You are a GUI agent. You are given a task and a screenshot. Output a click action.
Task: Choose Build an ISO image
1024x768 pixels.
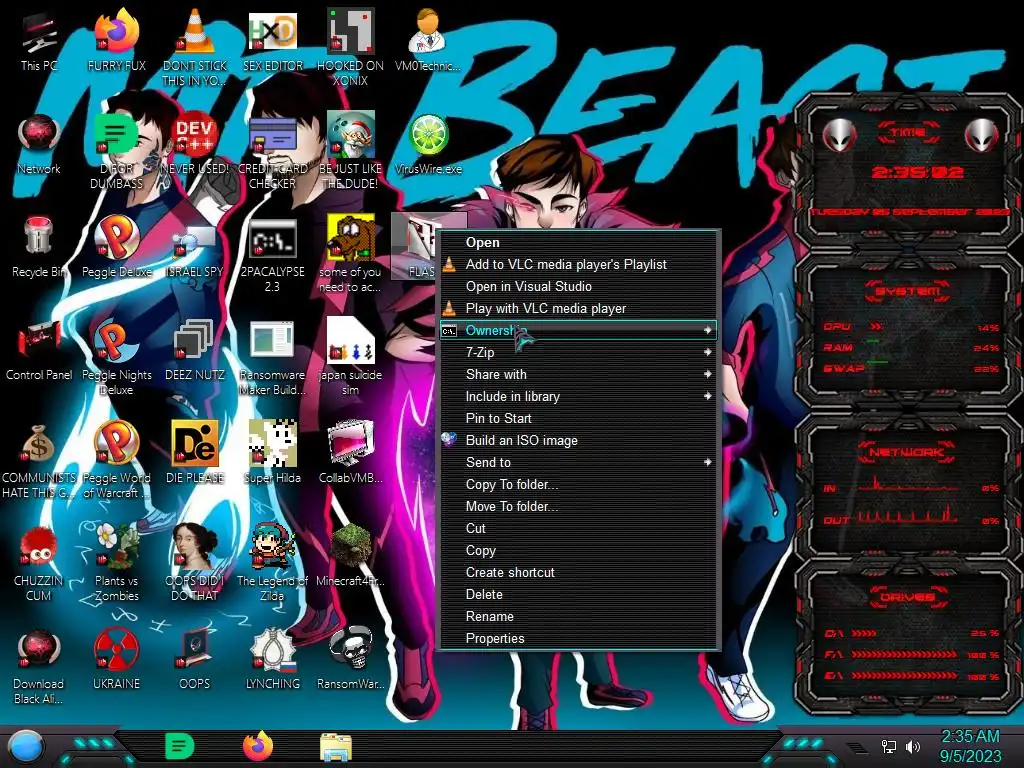click(579, 440)
